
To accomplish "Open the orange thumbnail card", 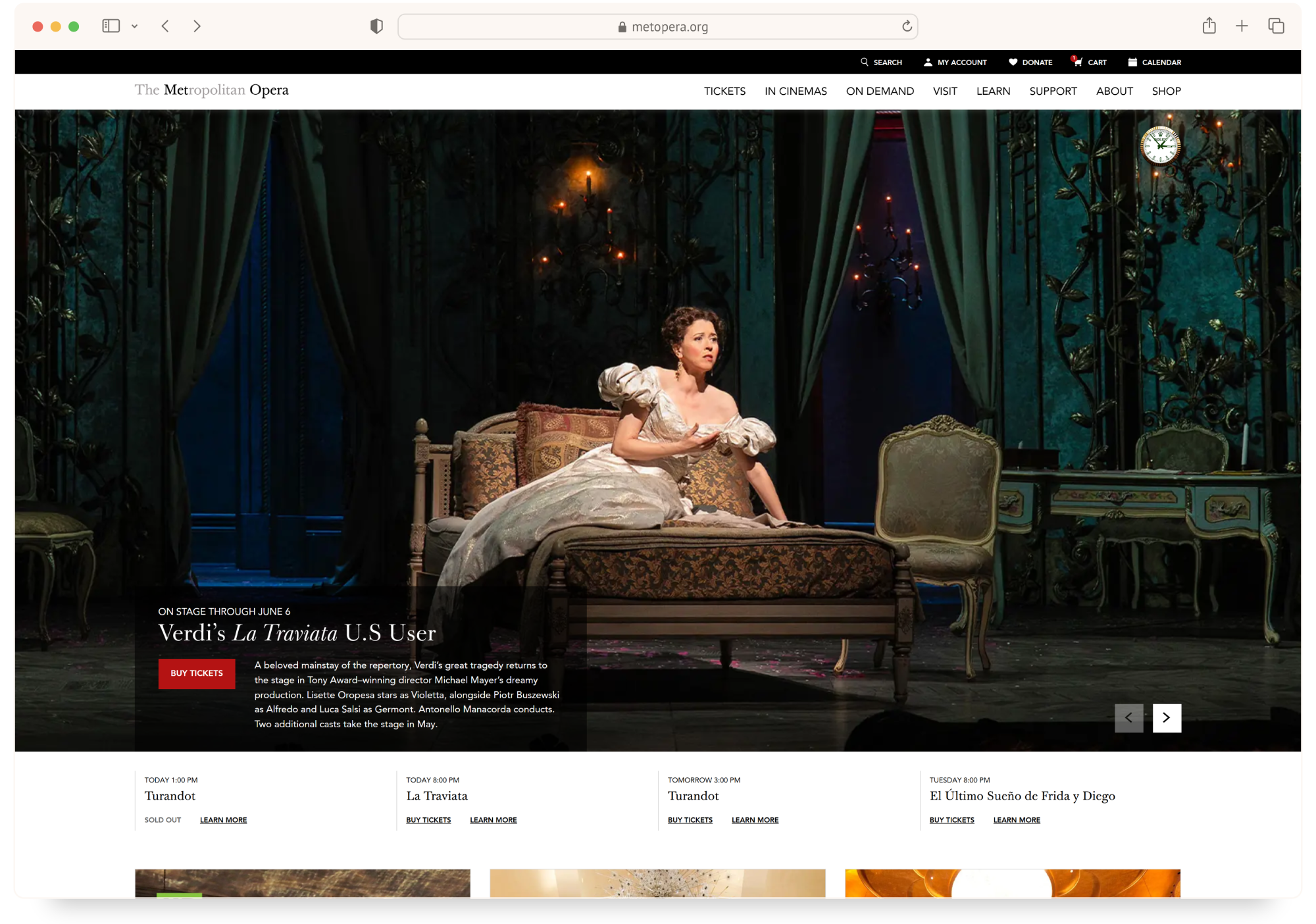I will (1013, 883).
